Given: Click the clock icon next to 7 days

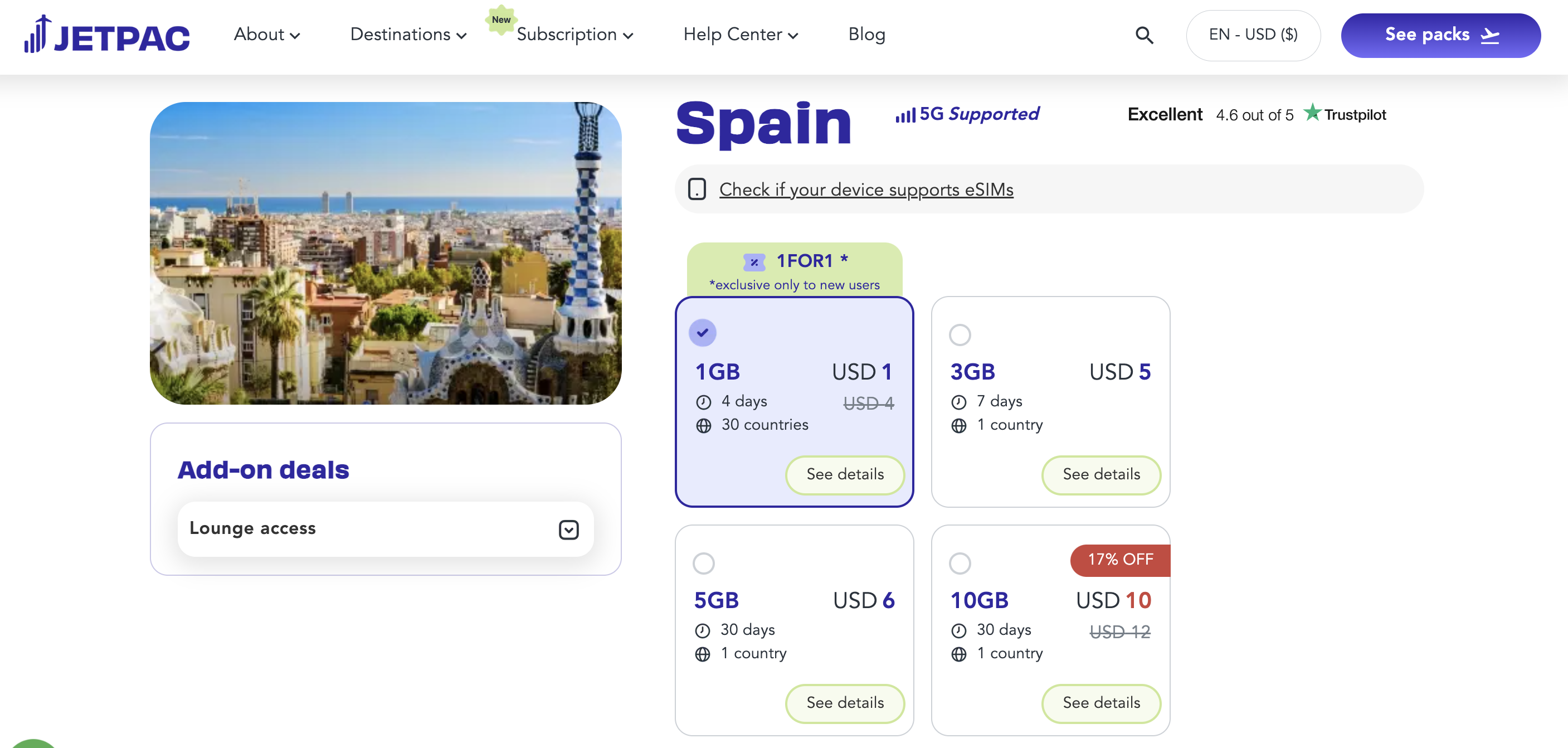Looking at the screenshot, I should coord(958,402).
